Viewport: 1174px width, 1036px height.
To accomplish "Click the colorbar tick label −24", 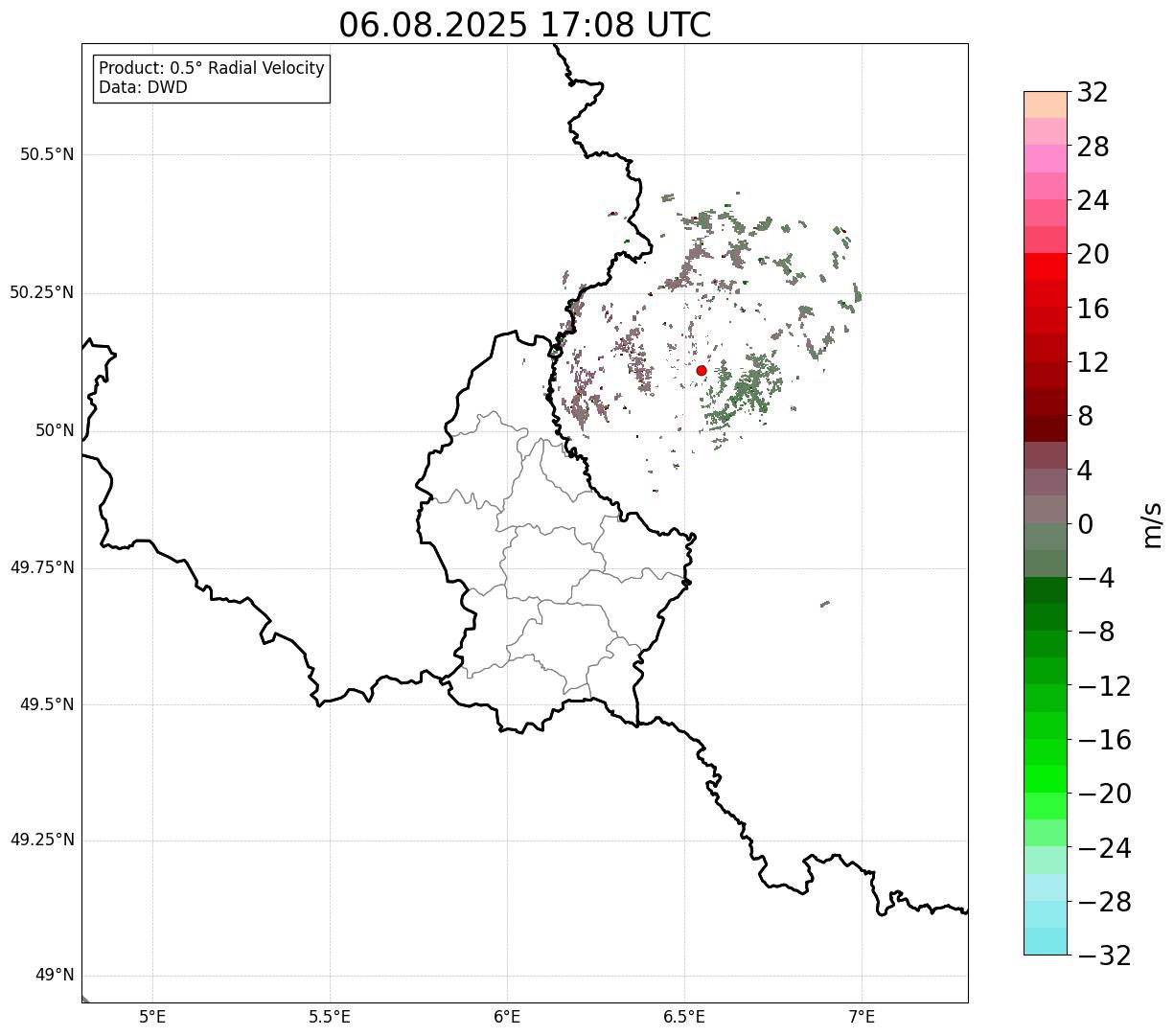I will [x=1104, y=848].
